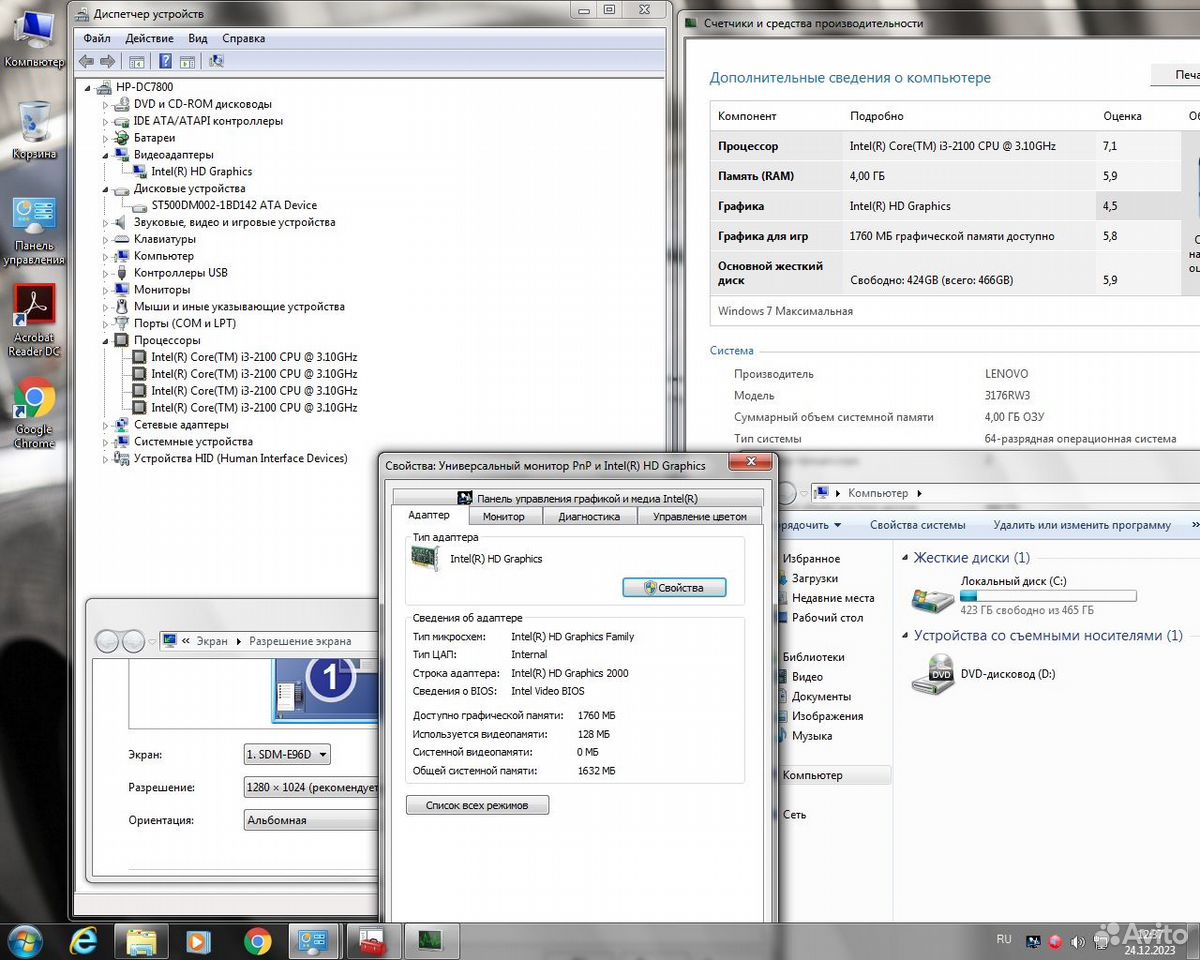Image resolution: width=1200 pixels, height=960 pixels.
Task: Switch to the Диагностика tab
Action: 589,516
